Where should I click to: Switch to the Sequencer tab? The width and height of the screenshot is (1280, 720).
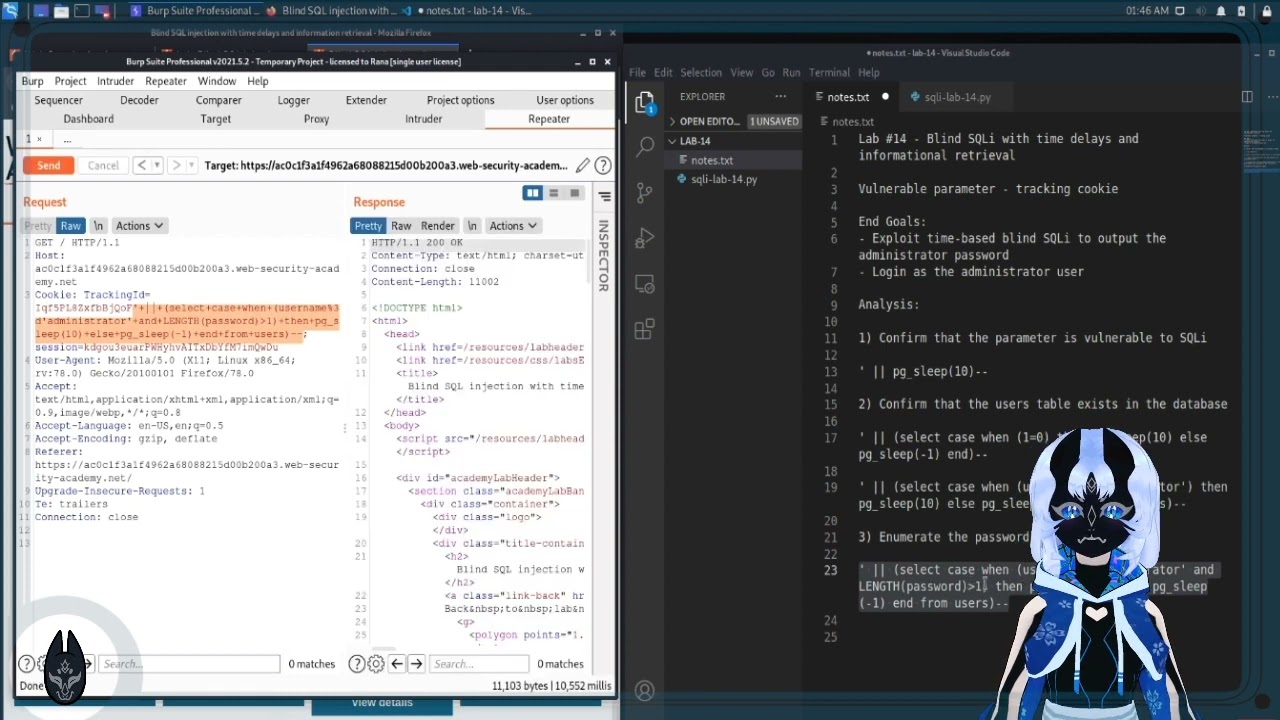(x=59, y=100)
